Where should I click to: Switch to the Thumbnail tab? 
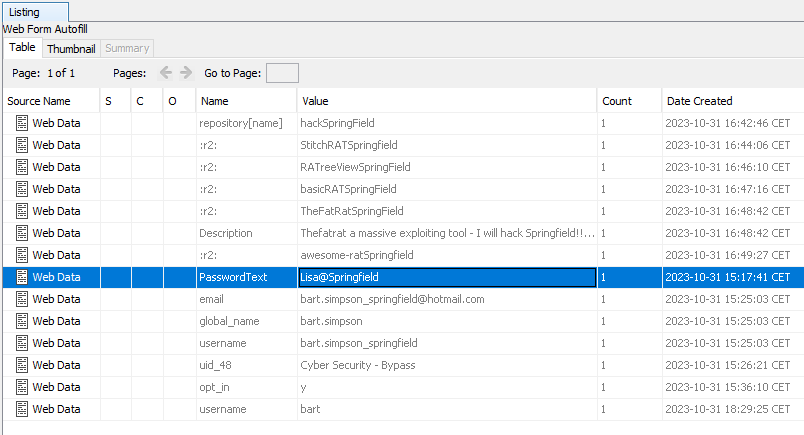pos(70,48)
